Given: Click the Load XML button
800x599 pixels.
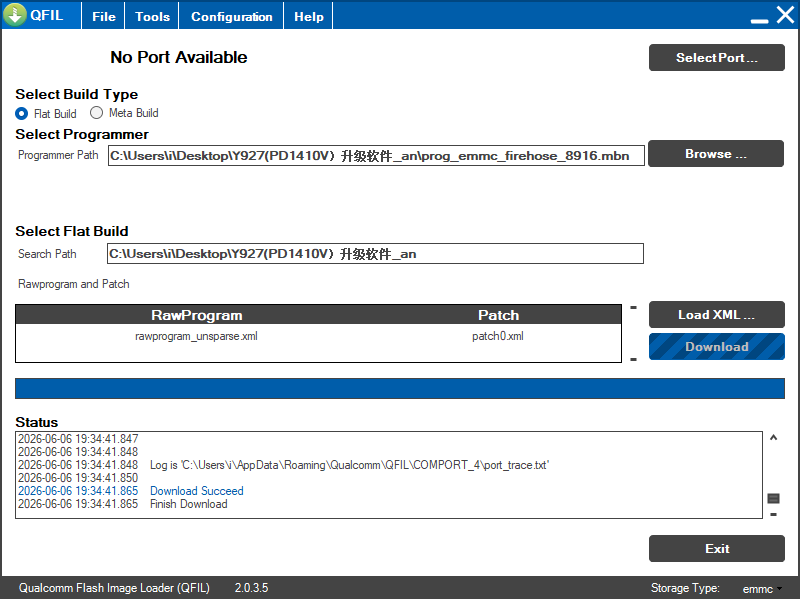Looking at the screenshot, I should pos(716,314).
